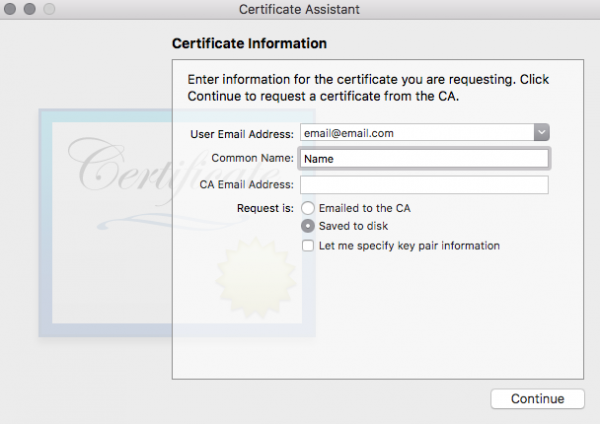Click the red close window button
Viewport: 600px width, 424px height.
click(x=12, y=10)
